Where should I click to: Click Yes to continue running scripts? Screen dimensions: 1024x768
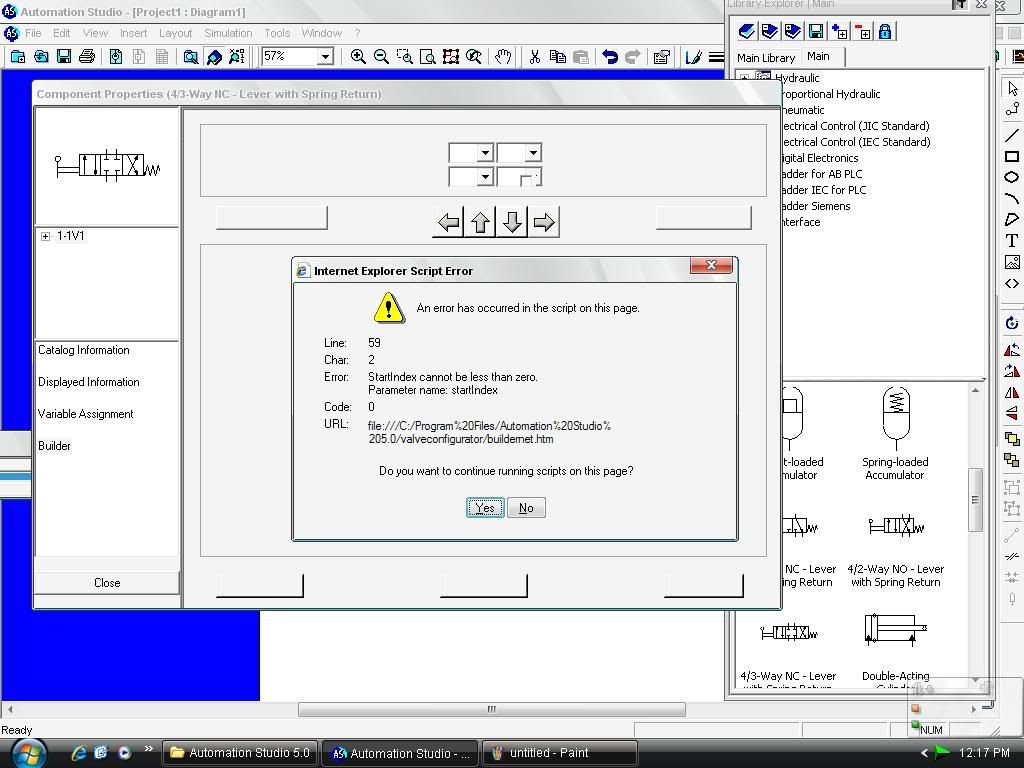coord(485,507)
